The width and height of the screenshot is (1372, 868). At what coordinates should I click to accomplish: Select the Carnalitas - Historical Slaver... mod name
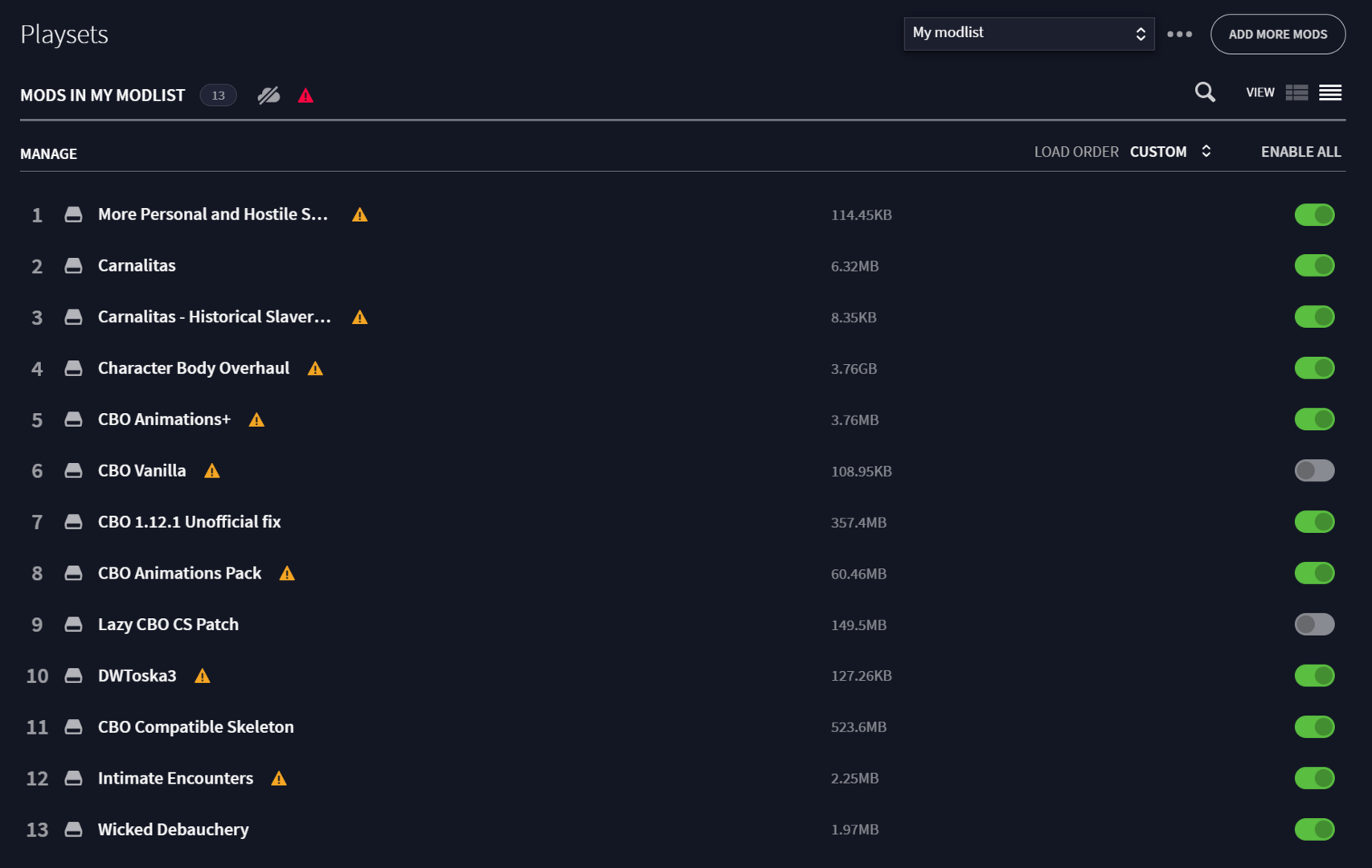click(215, 317)
